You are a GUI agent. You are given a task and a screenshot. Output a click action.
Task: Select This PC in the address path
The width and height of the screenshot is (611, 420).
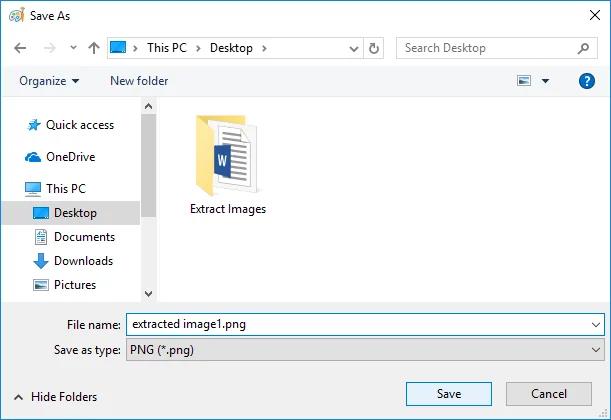[167, 48]
